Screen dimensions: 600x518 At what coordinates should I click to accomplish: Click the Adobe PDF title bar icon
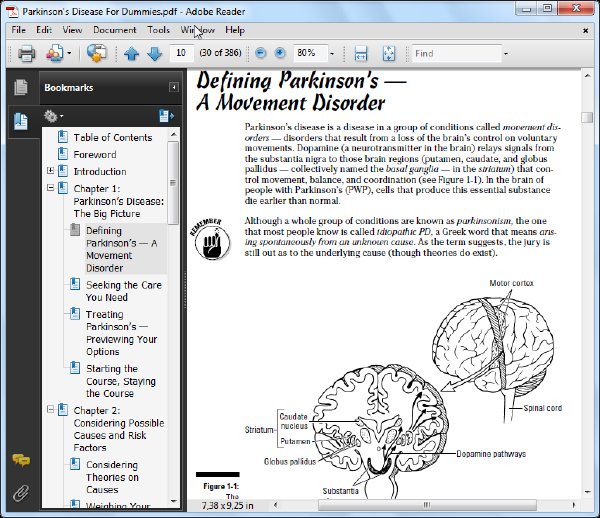(x=12, y=11)
